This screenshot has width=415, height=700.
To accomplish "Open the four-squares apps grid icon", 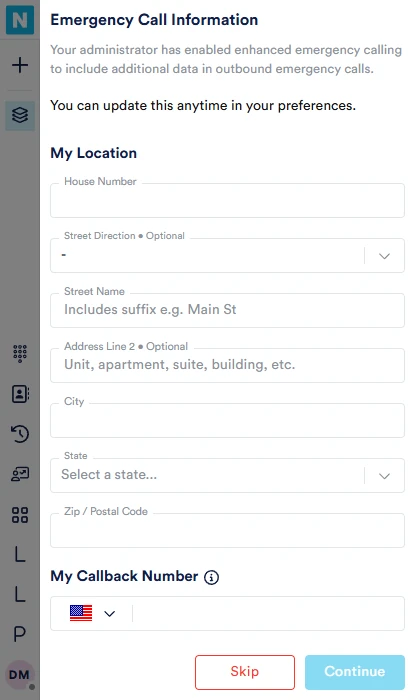I will coord(20,515).
